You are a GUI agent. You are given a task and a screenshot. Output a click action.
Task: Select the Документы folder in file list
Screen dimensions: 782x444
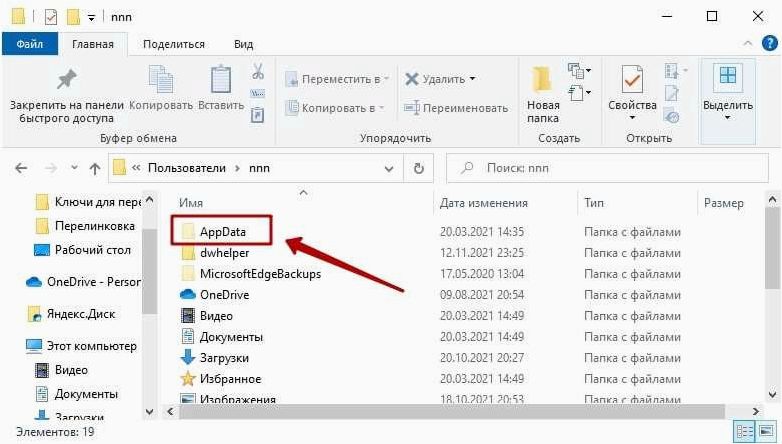[x=231, y=337]
